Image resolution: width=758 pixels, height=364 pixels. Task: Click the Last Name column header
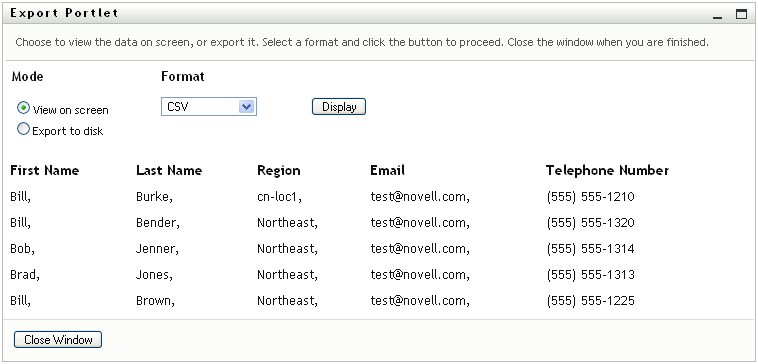click(169, 171)
